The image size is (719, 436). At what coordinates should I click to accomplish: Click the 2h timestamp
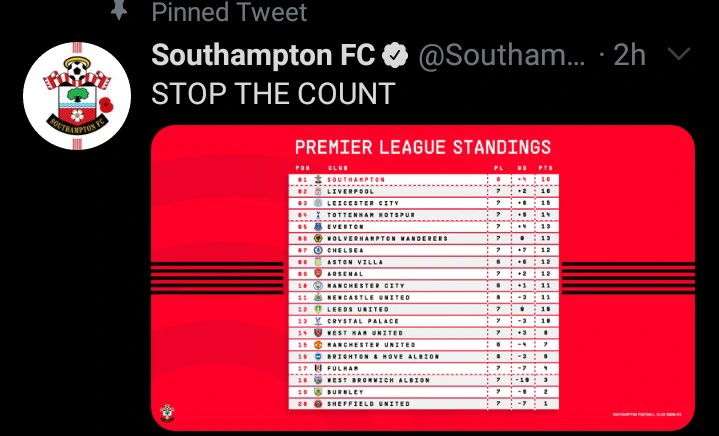tap(630, 55)
